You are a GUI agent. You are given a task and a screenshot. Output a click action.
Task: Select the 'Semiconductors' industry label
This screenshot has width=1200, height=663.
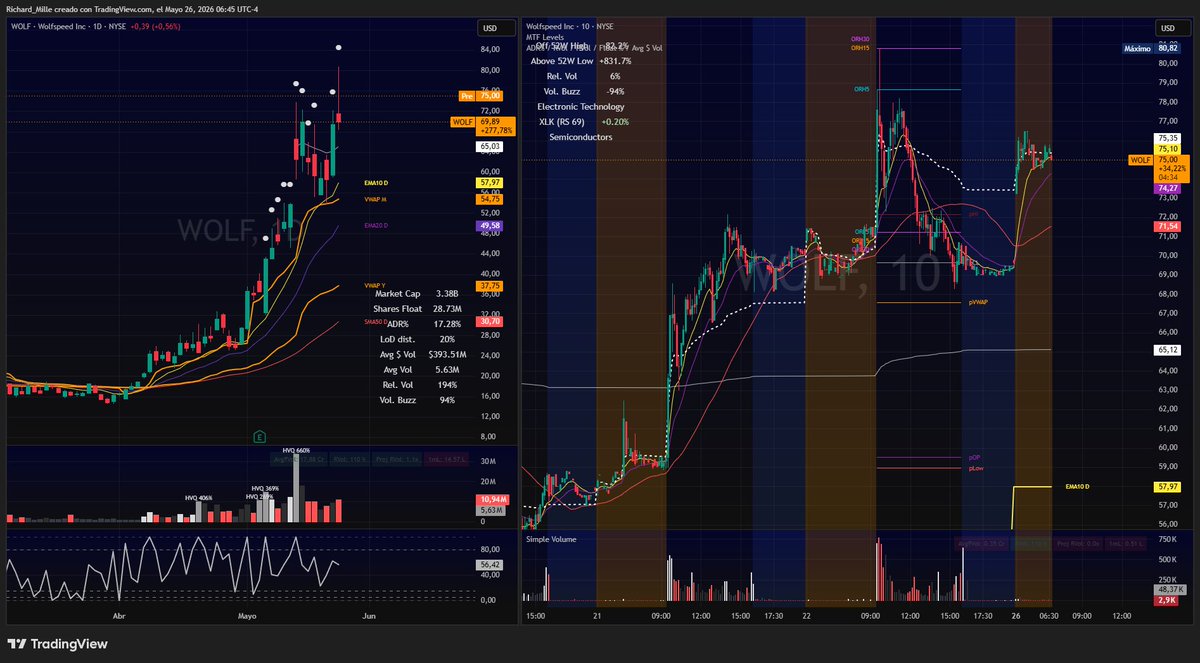pyautogui.click(x=581, y=137)
